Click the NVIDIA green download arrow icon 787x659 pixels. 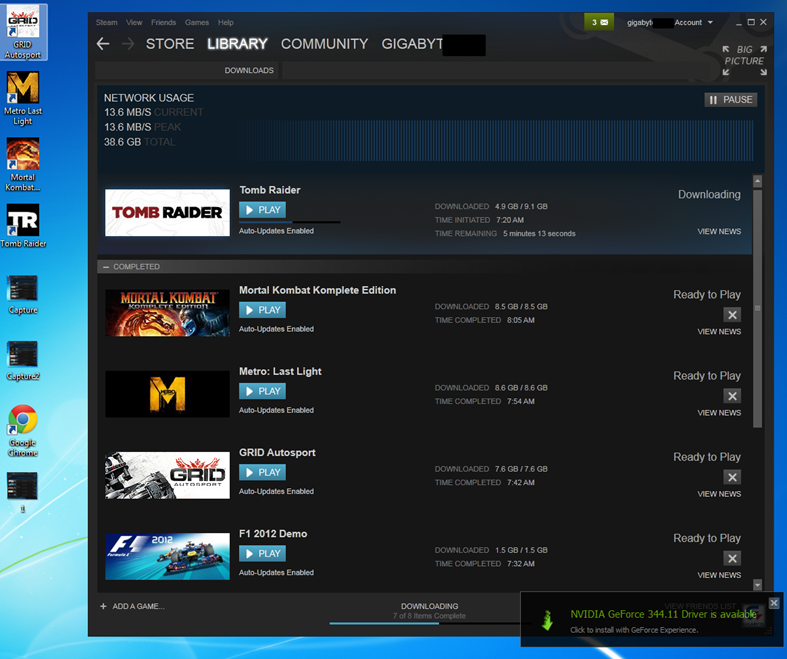(547, 620)
